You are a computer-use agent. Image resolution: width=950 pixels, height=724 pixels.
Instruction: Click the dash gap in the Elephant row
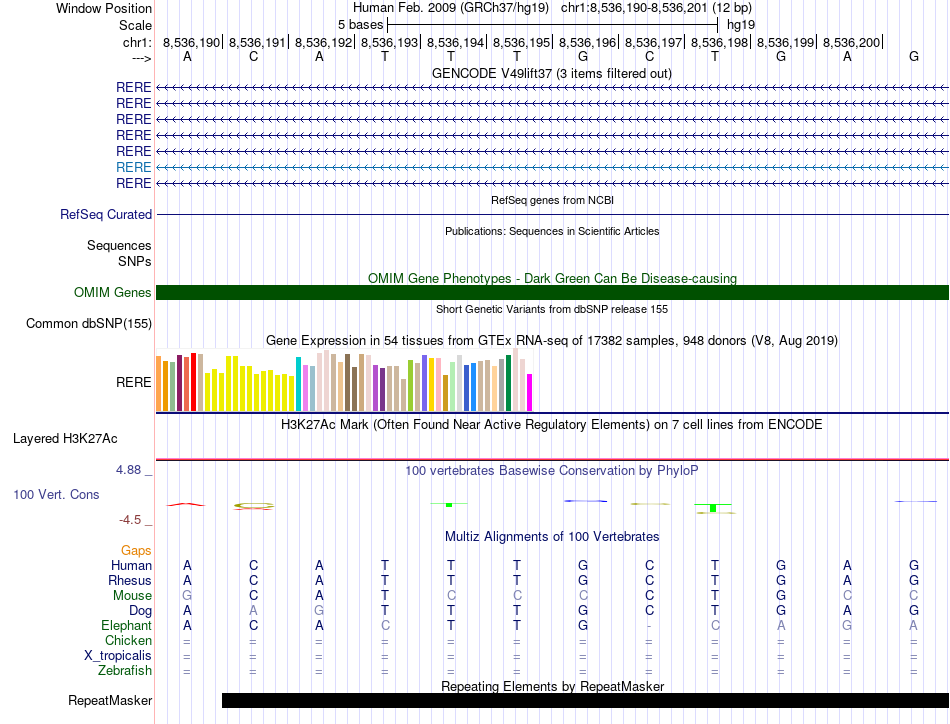649,626
